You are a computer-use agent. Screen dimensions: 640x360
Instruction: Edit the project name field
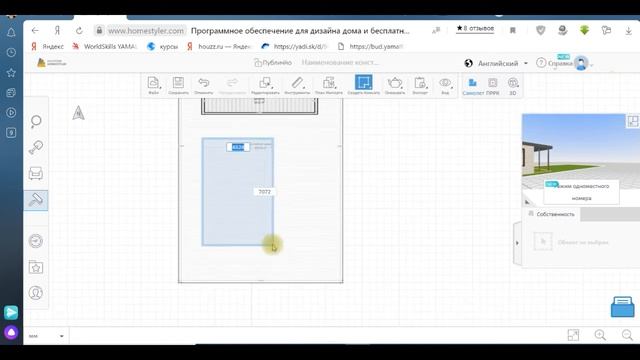(x=340, y=62)
